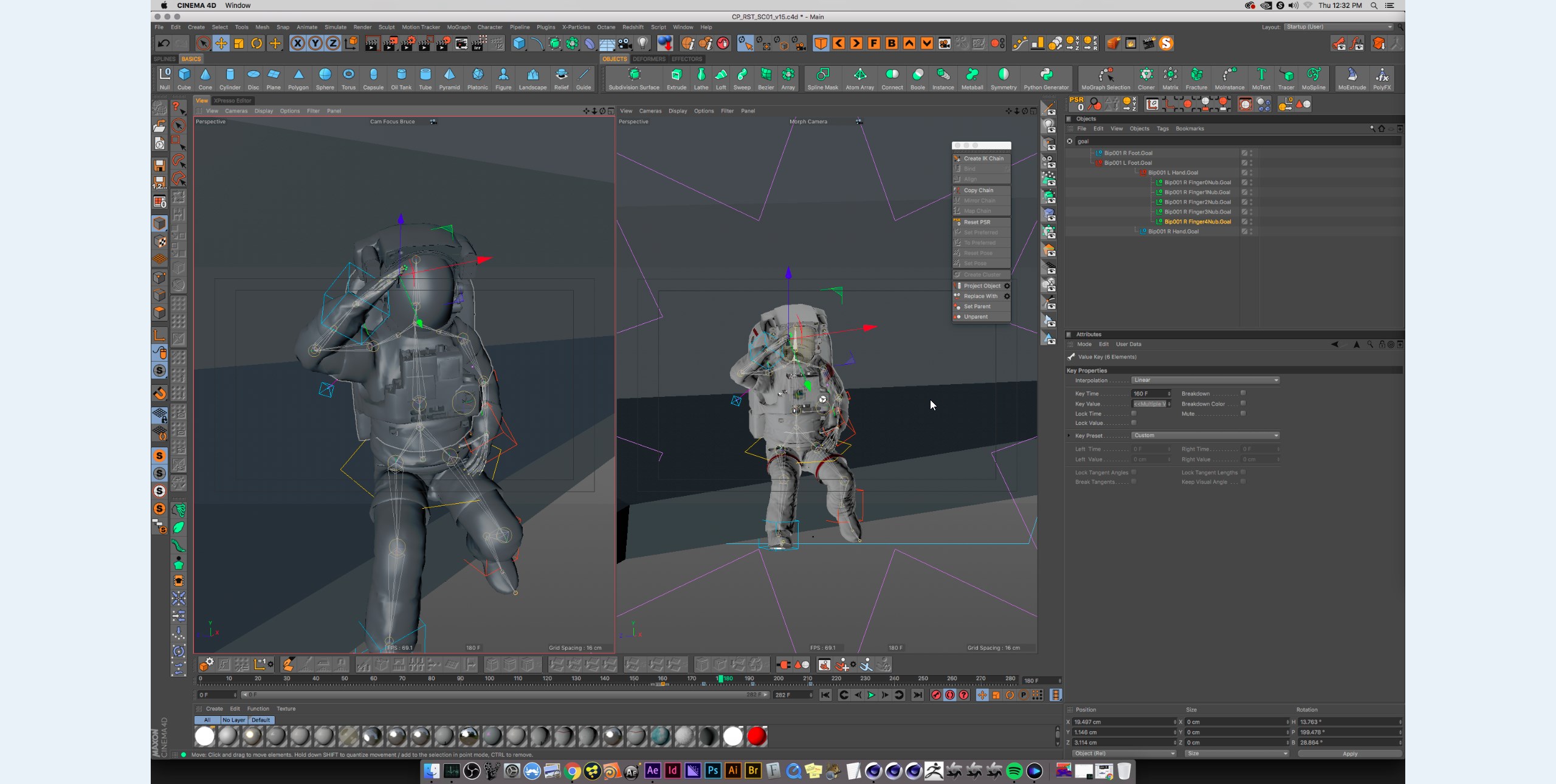The width and height of the screenshot is (1556, 784).
Task: Add a Platonic primitive
Action: coord(478,78)
